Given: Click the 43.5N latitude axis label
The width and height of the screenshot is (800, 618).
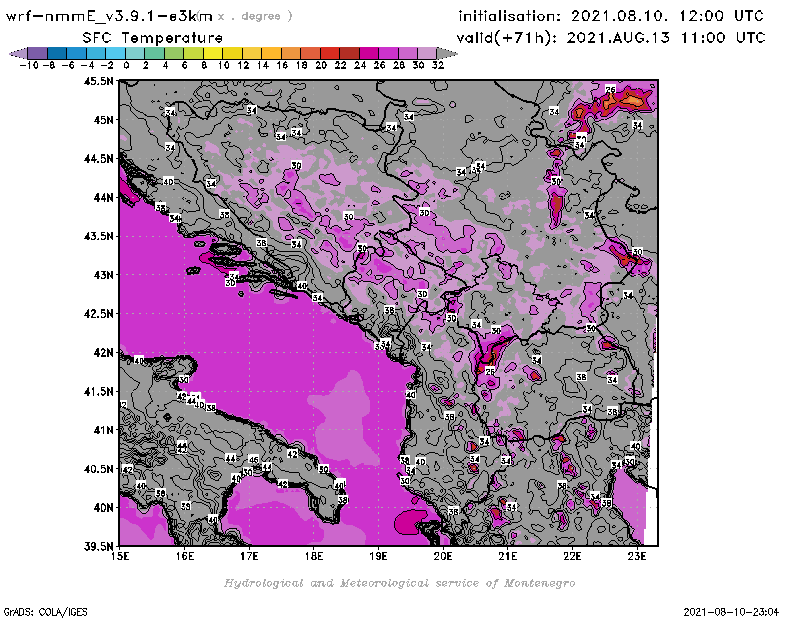Looking at the screenshot, I should [99, 236].
